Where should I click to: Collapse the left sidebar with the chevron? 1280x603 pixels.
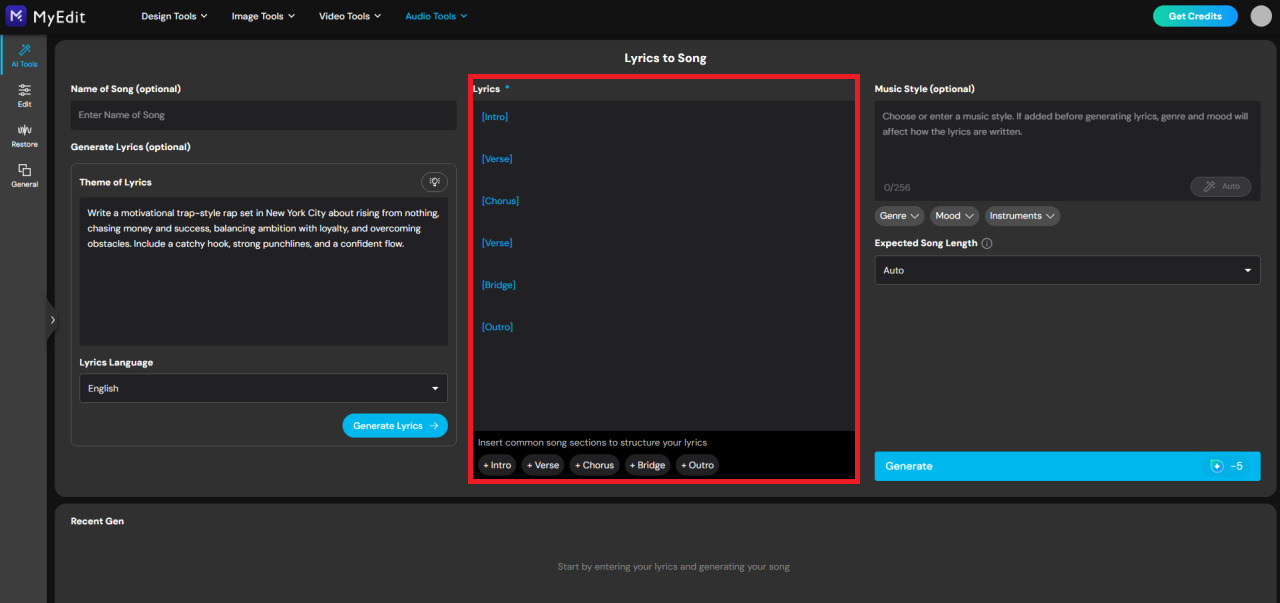[53, 320]
